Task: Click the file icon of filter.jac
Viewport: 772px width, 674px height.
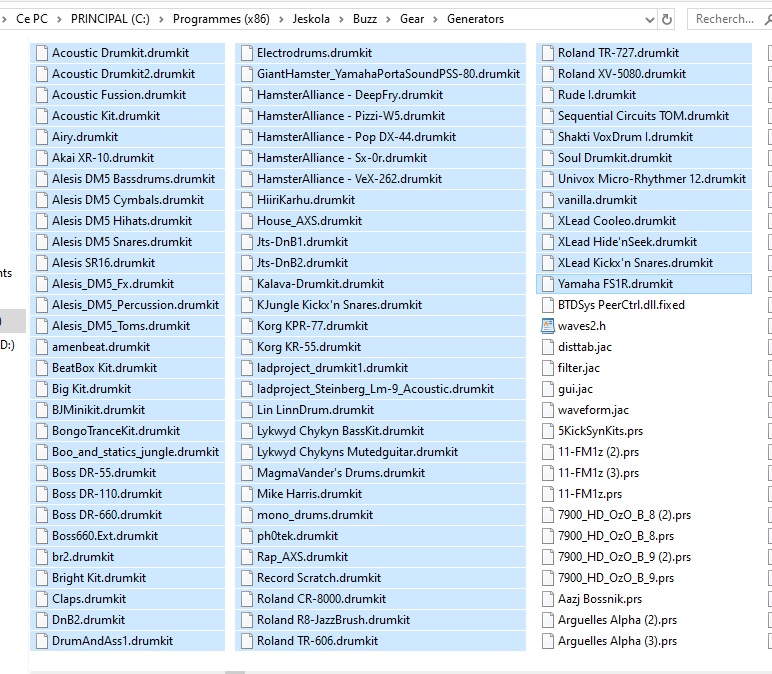Action: [547, 368]
